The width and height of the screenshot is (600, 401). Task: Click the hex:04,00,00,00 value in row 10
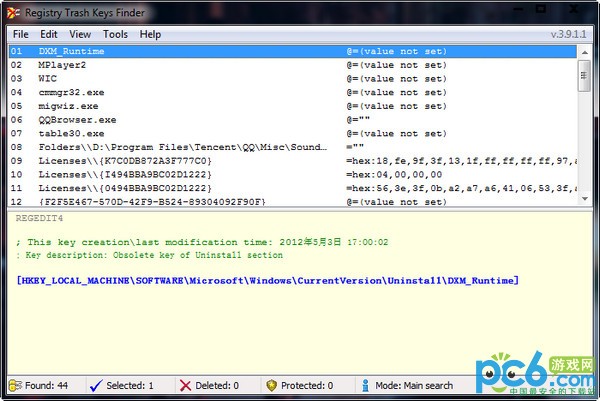(394, 175)
